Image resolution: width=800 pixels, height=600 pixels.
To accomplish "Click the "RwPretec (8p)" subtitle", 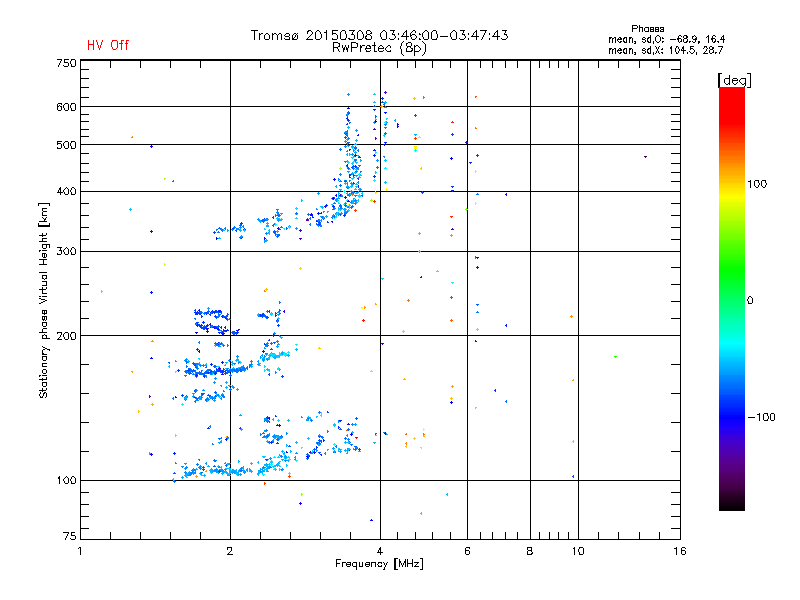I will (x=379, y=48).
